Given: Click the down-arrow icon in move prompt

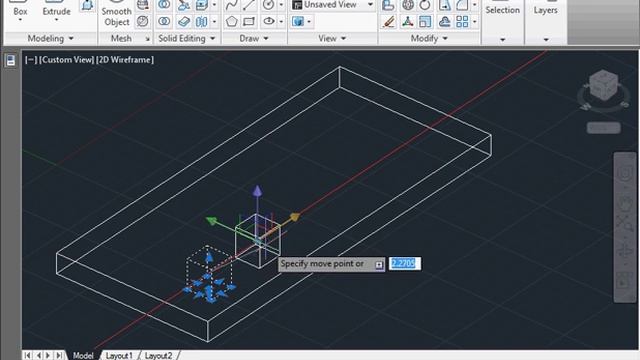Looking at the screenshot, I should point(379,265).
